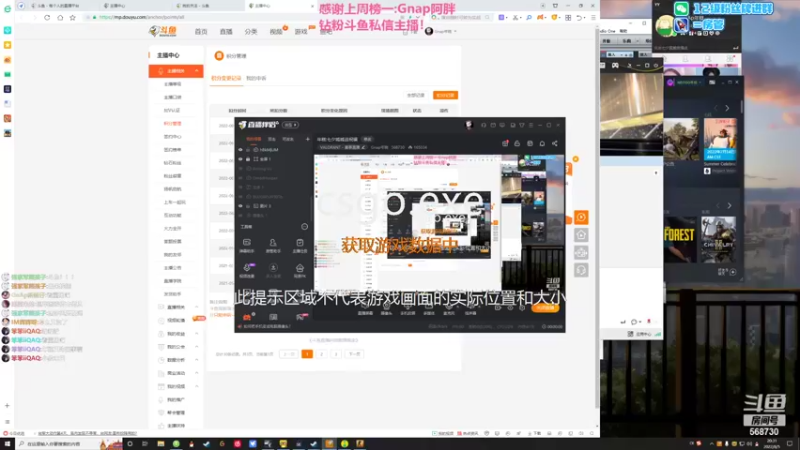Image resolution: width=800 pixels, height=450 pixels.
Task: Expand 我的收益 section in sidebar
Action: pyautogui.click(x=196, y=334)
